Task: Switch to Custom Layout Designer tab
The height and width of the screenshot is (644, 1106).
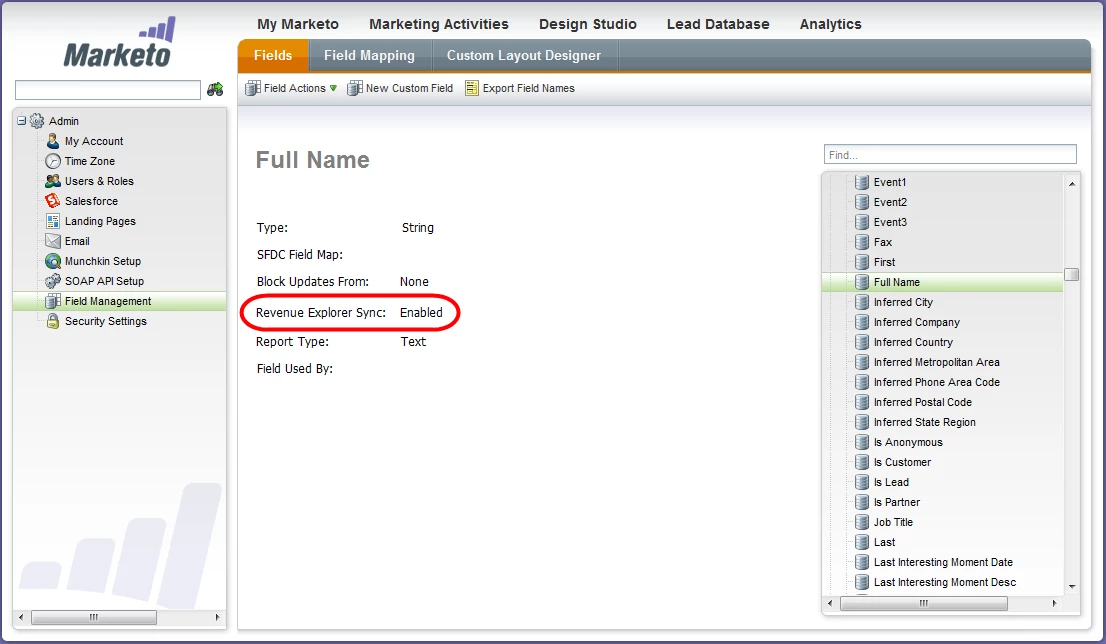Action: [x=523, y=56]
